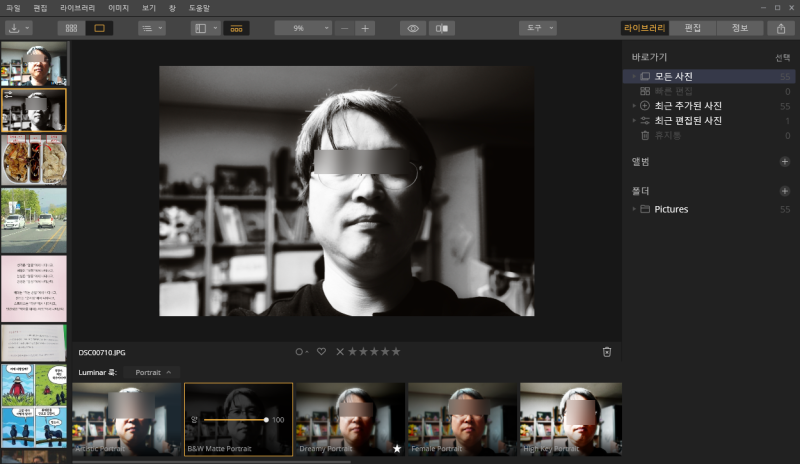Switch to the 라이브러리 tab

(x=644, y=28)
